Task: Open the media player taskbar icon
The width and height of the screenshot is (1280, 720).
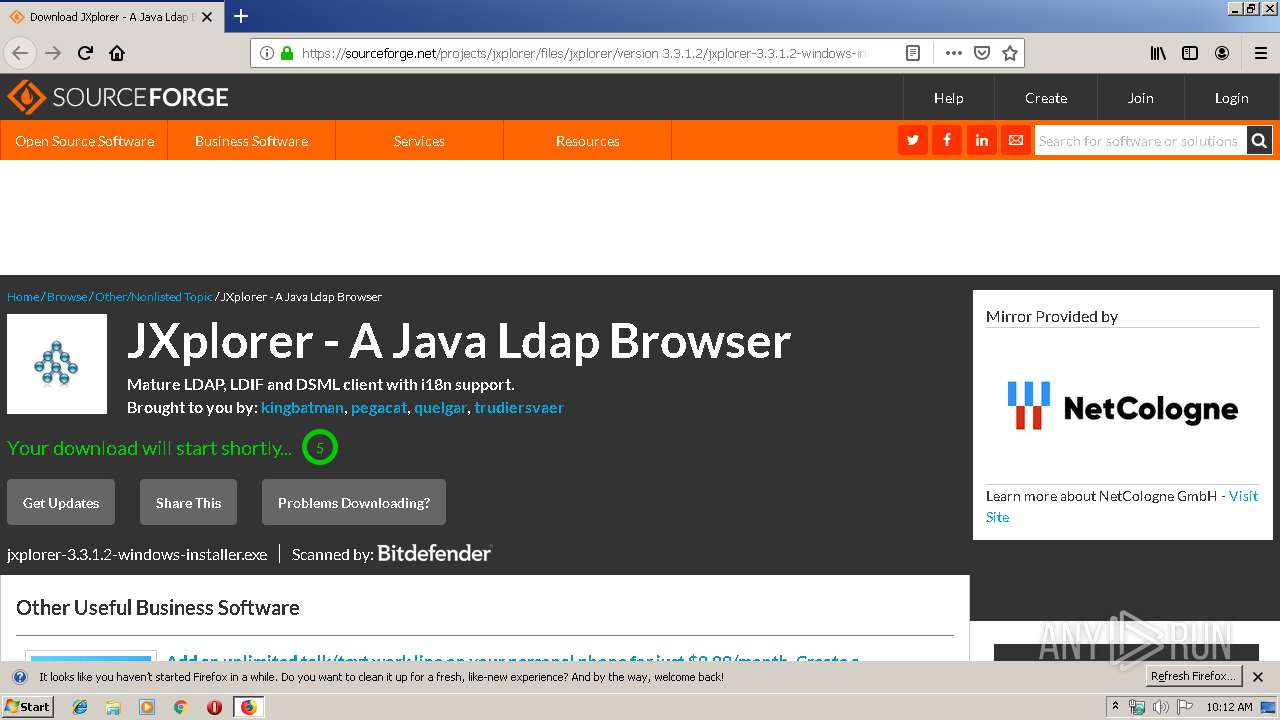Action: [x=147, y=707]
